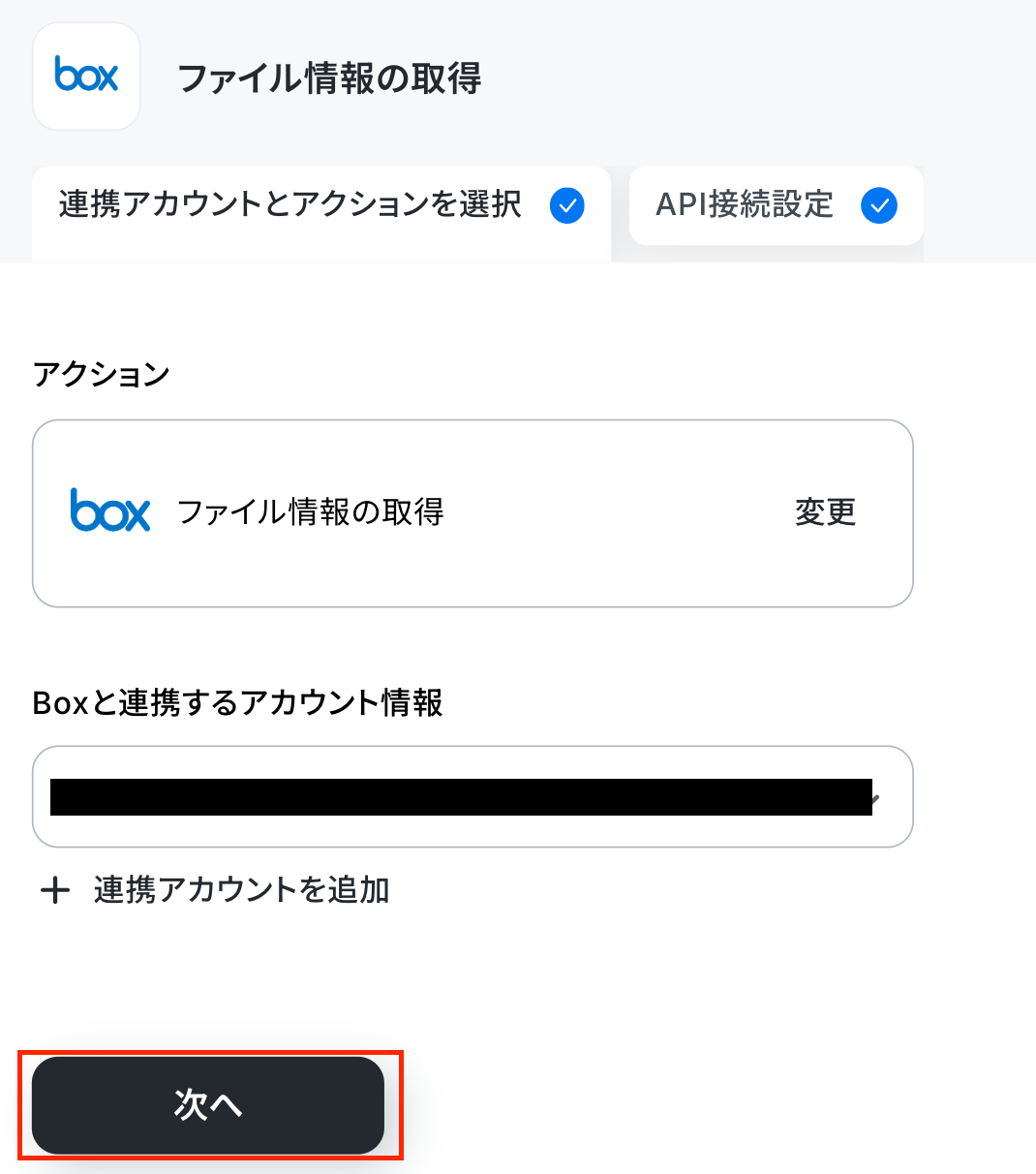
Task: Click the redacted account name in the field
Action: pyautogui.click(x=461, y=797)
